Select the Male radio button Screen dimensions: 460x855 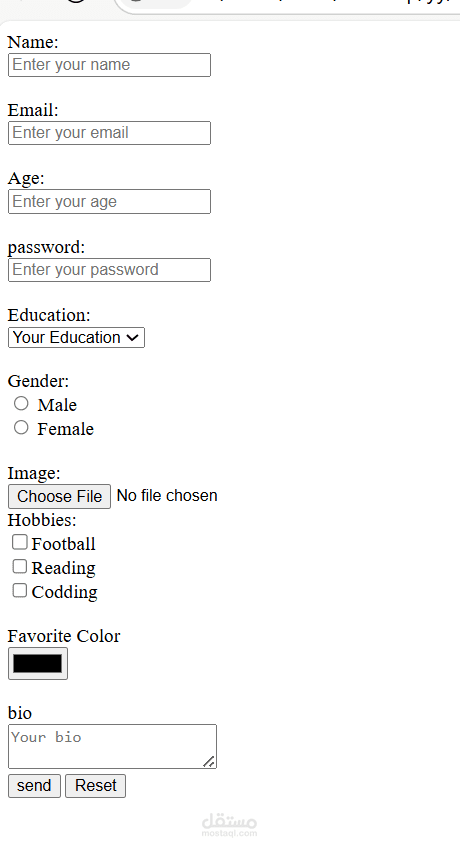(21, 404)
